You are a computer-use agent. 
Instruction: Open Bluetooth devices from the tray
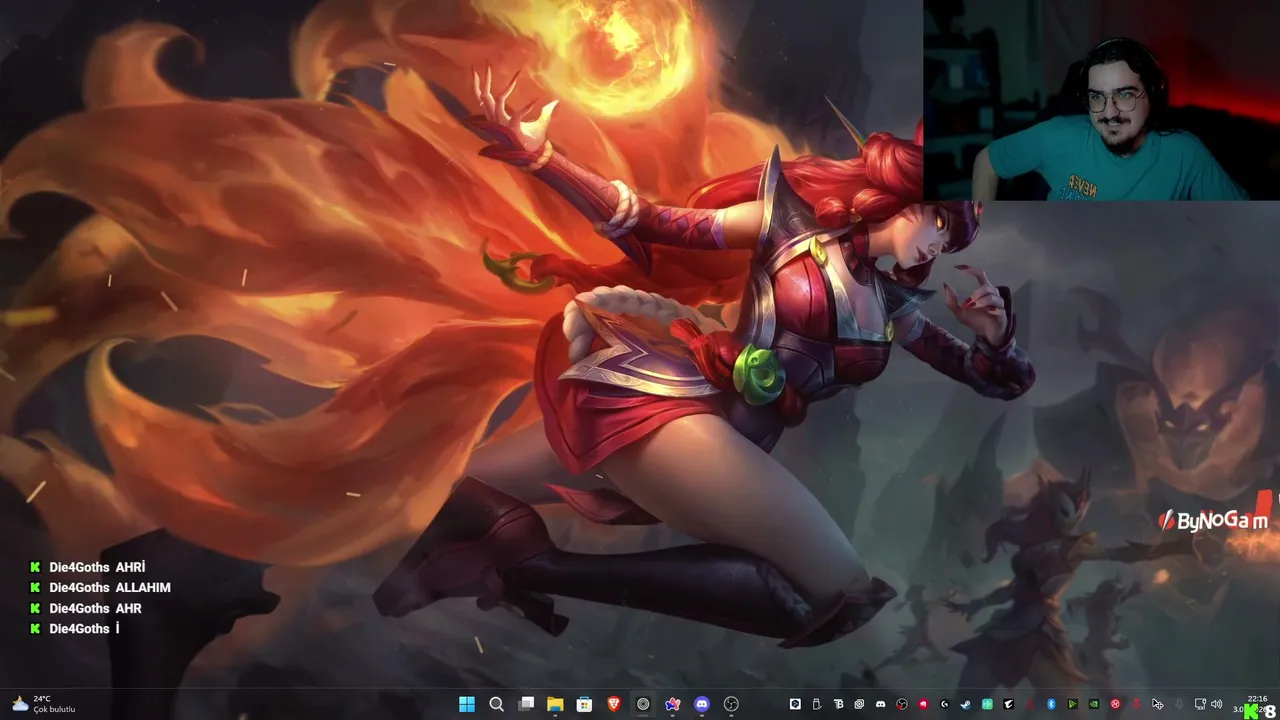[1051, 704]
